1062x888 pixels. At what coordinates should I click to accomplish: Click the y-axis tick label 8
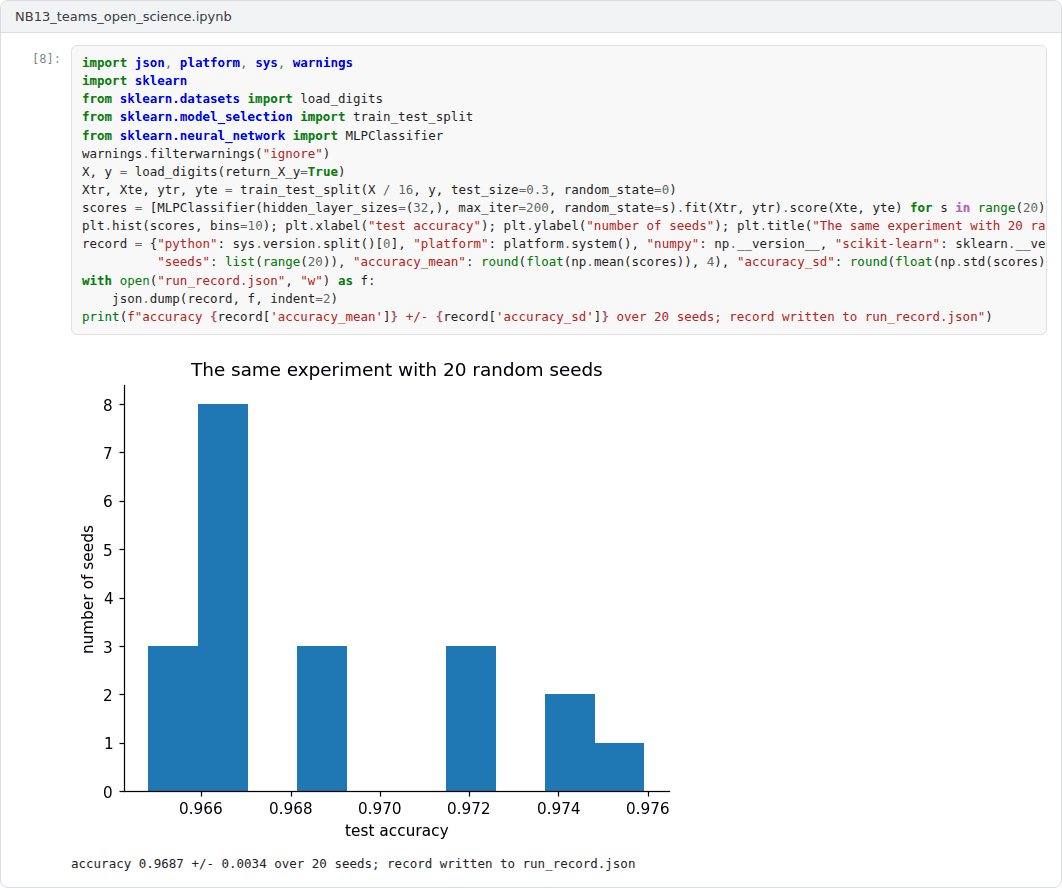(108, 405)
